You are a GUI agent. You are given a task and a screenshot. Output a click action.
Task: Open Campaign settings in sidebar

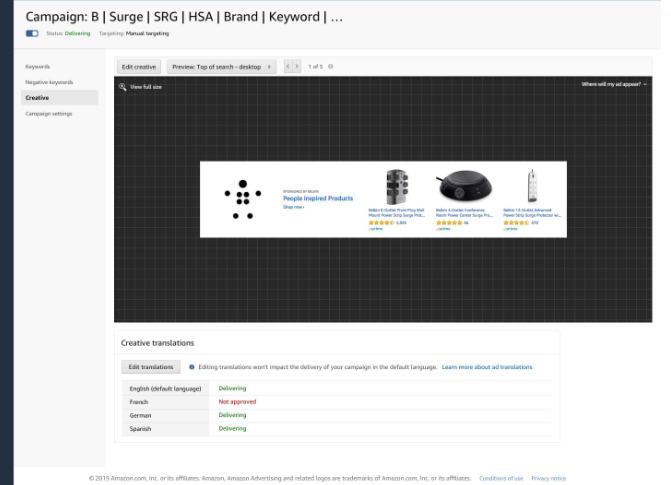pos(49,113)
